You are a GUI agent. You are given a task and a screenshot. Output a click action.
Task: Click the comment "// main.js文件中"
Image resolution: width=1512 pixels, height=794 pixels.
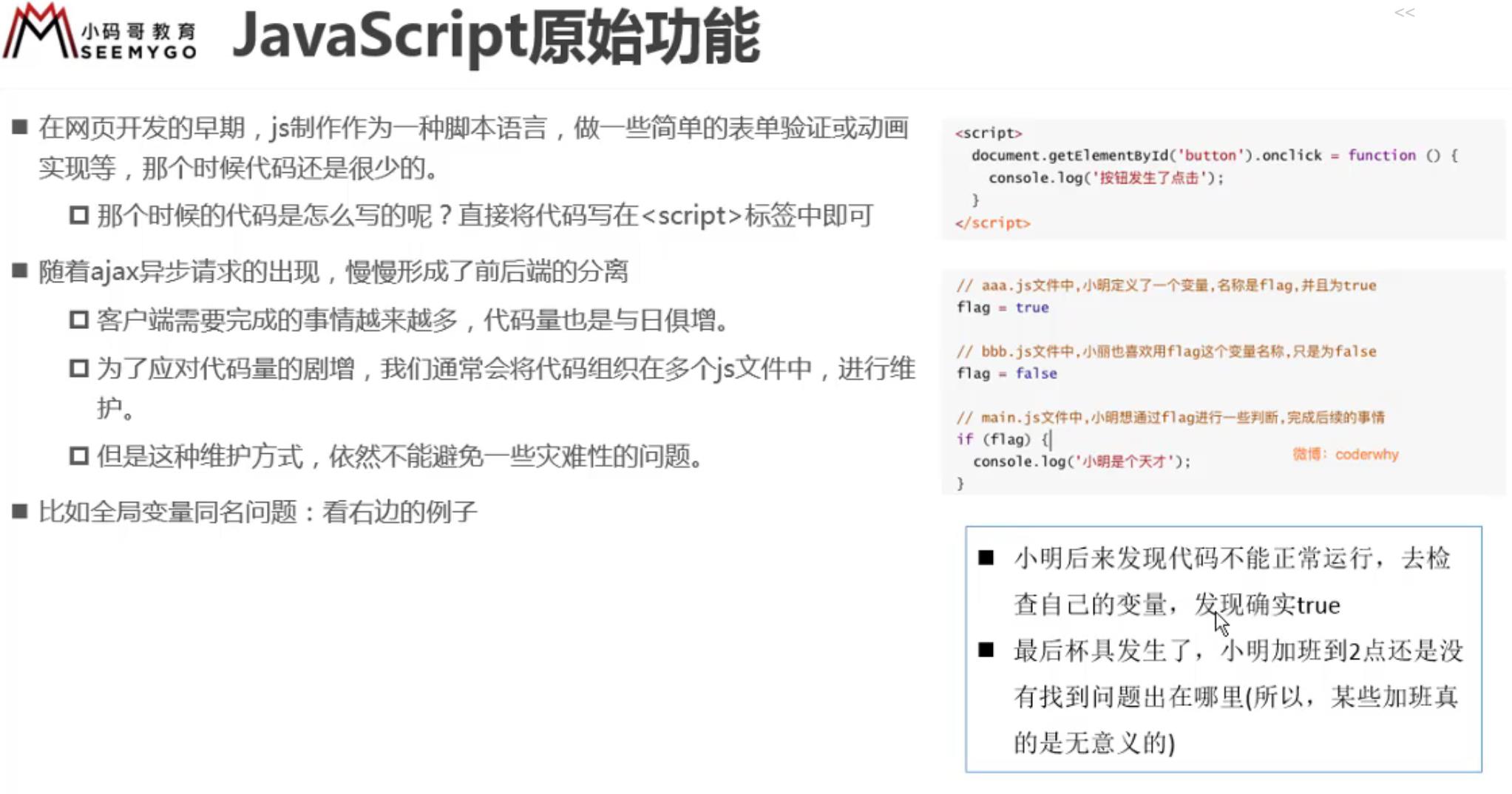point(1170,418)
